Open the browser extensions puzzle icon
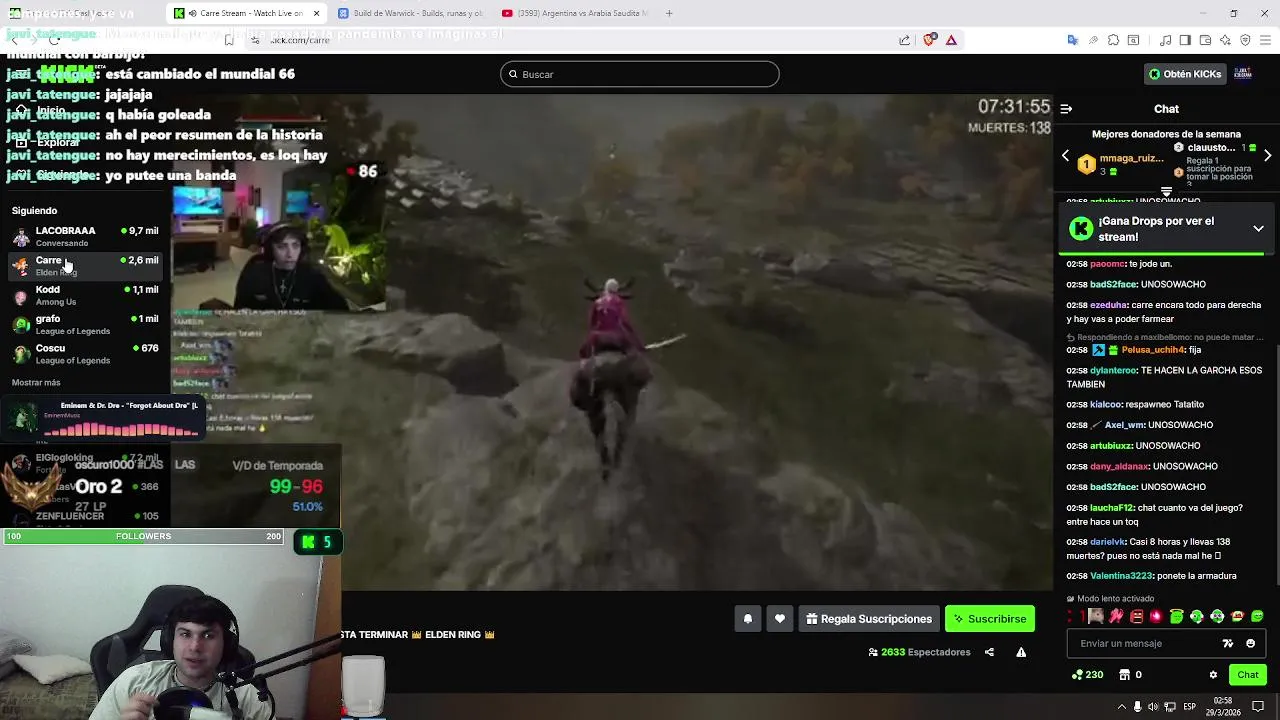1280x720 pixels. pos(1113,40)
